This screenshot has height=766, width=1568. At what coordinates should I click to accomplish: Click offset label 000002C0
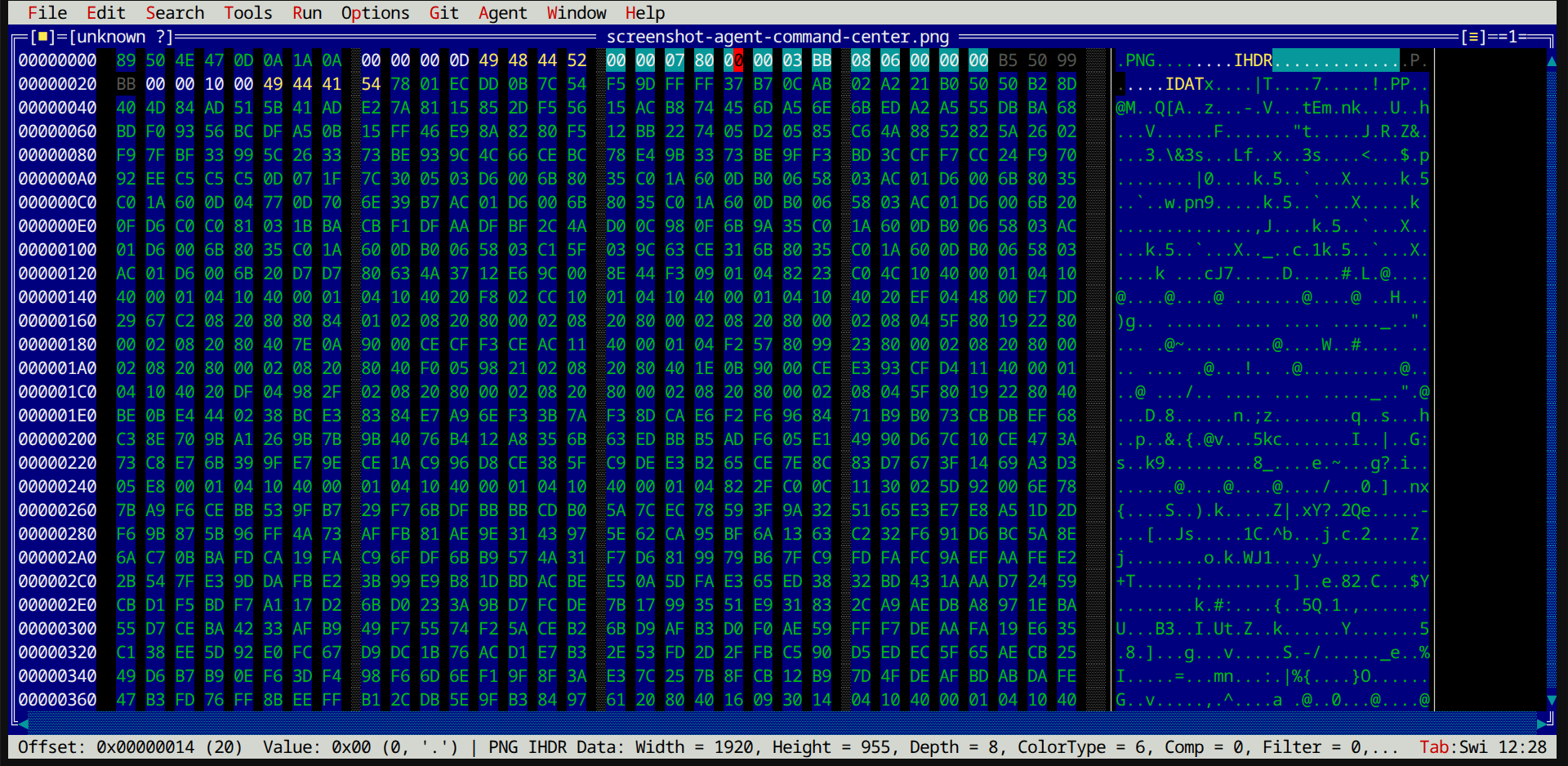point(57,581)
